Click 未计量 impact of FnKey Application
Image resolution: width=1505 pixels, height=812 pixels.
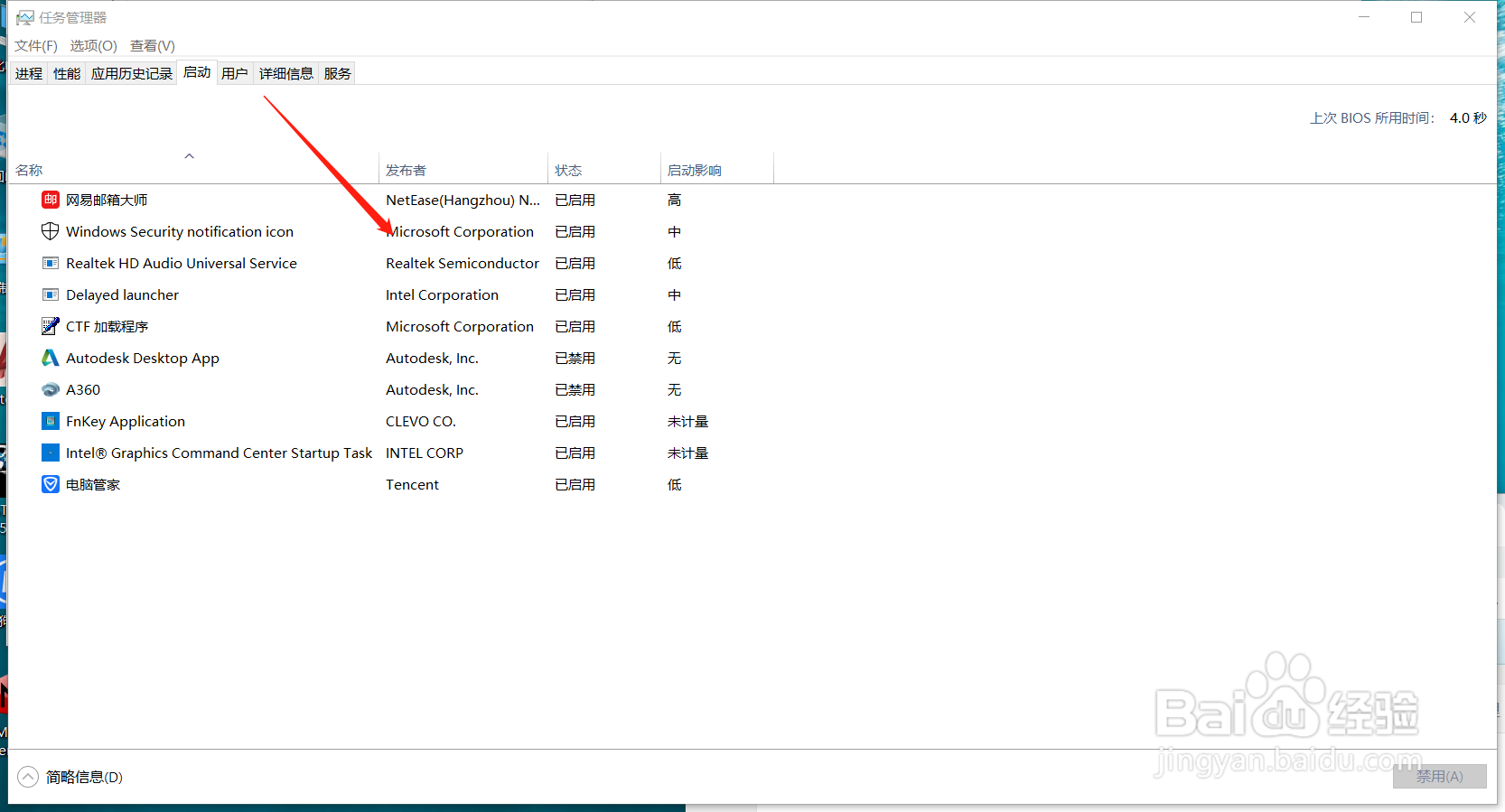[x=687, y=421]
